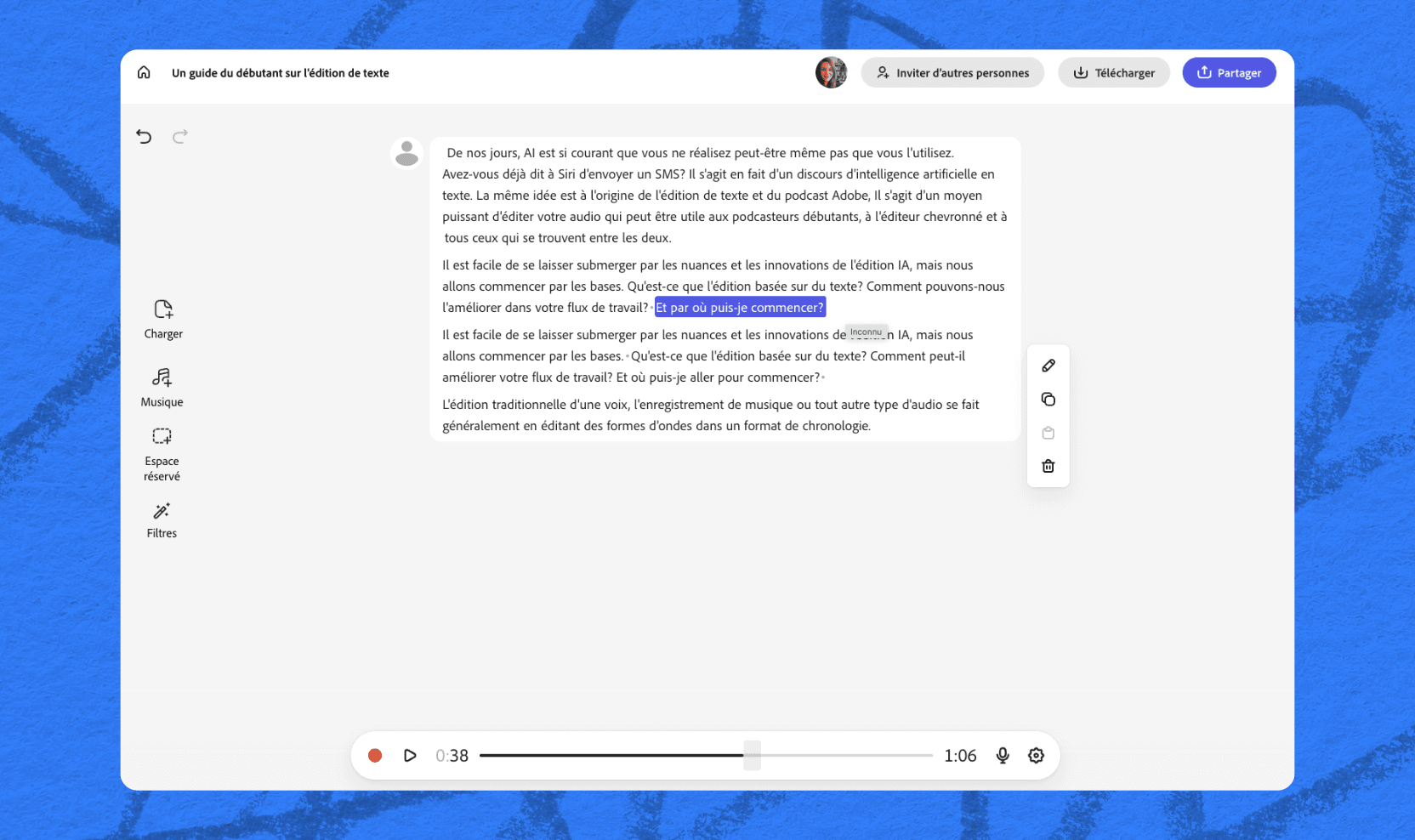Click Inviter d'autres personnes button
This screenshot has width=1415, height=840.
pyautogui.click(x=952, y=73)
